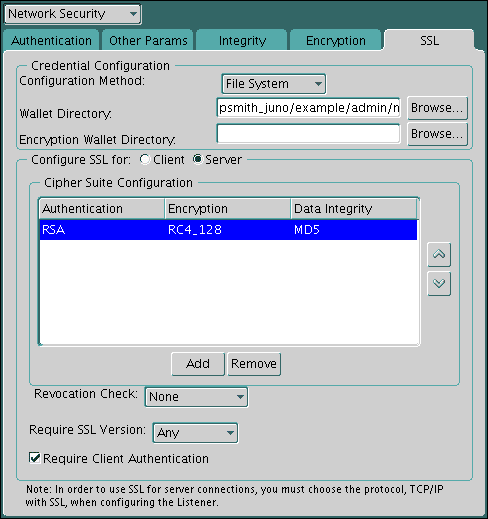The image size is (488, 519).
Task: Move selected cipher suite down
Action: tap(439, 284)
